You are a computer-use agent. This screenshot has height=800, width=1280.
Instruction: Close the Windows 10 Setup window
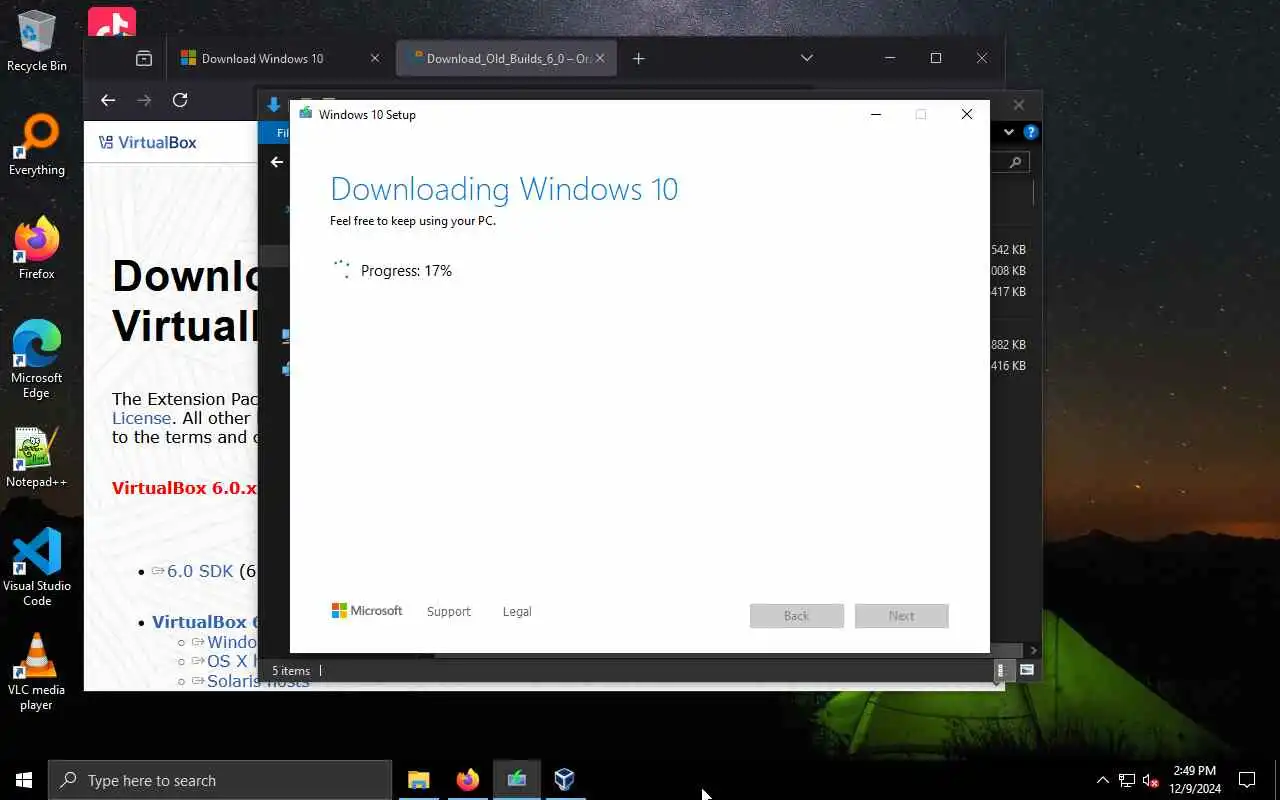[x=966, y=114]
